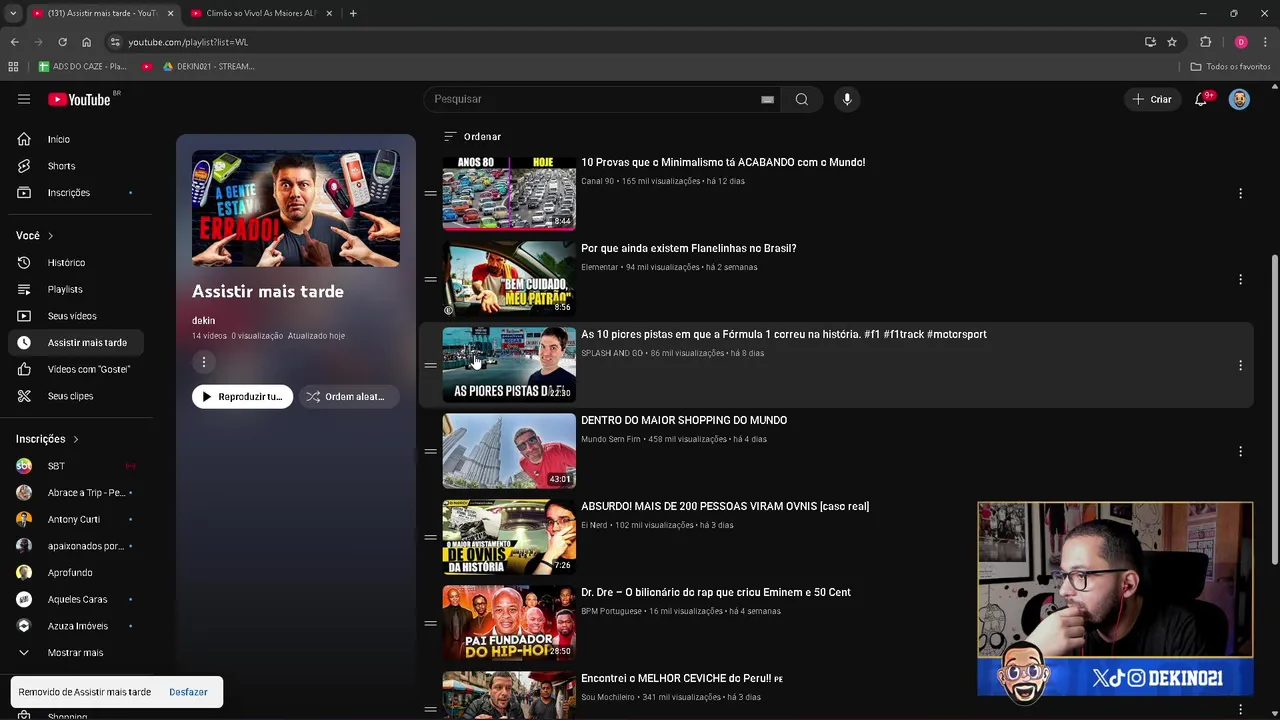Open the on-screen keyboard icon in search box
The height and width of the screenshot is (720, 1280).
click(x=767, y=99)
